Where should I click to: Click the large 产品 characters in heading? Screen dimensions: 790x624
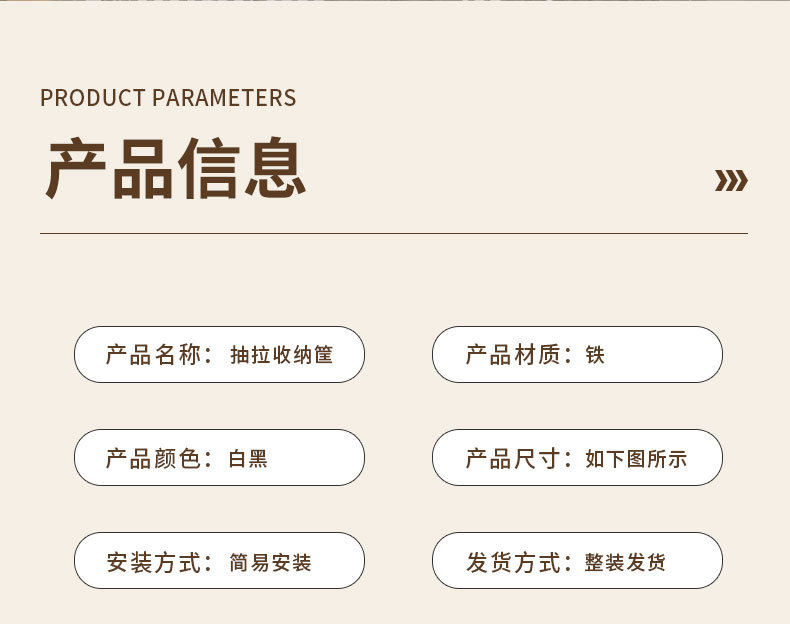(x=110, y=168)
